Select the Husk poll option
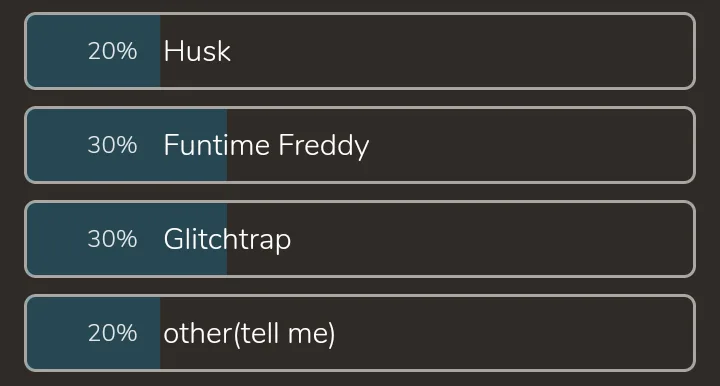 (x=360, y=51)
